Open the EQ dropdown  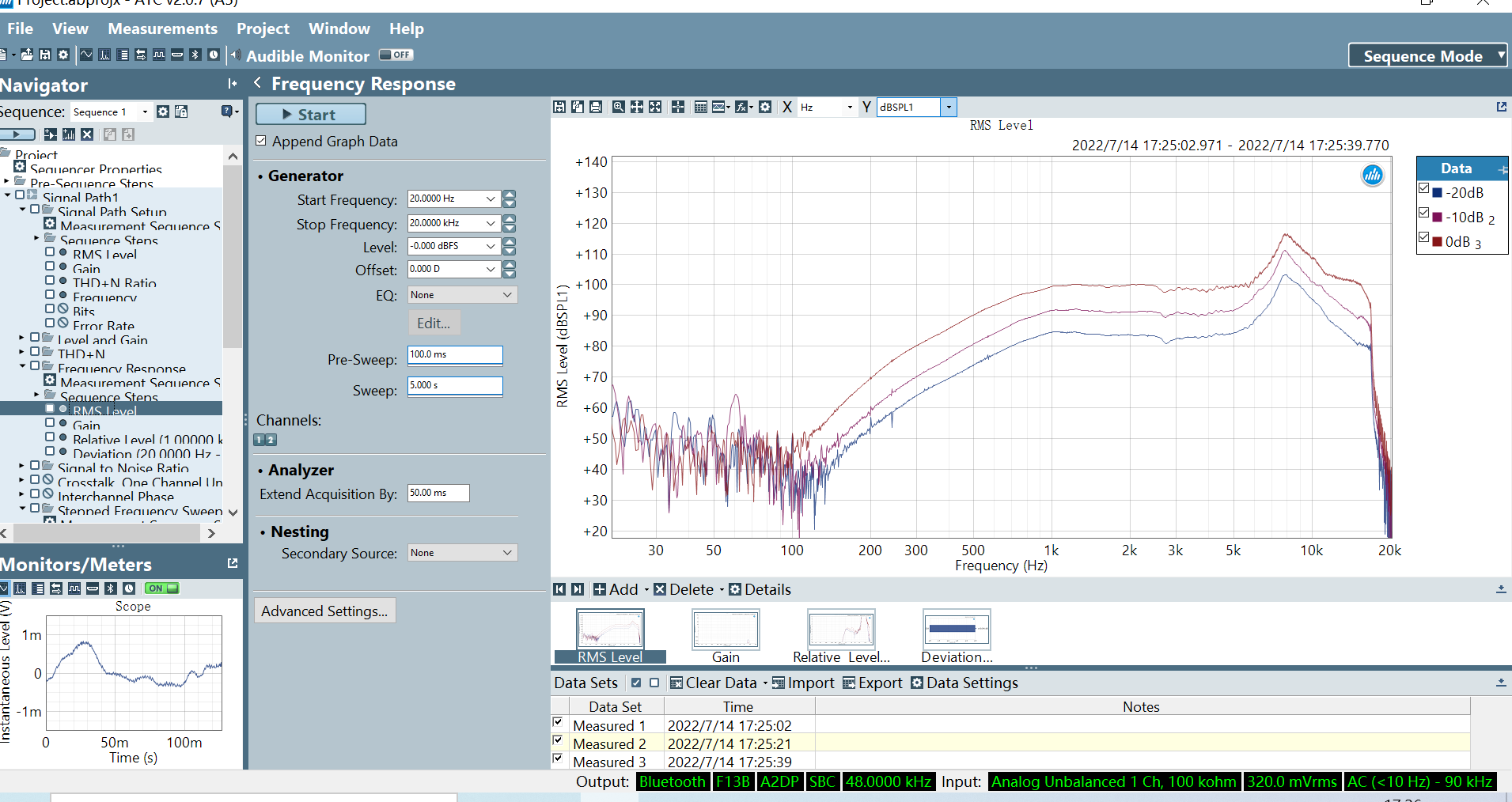tap(462, 294)
